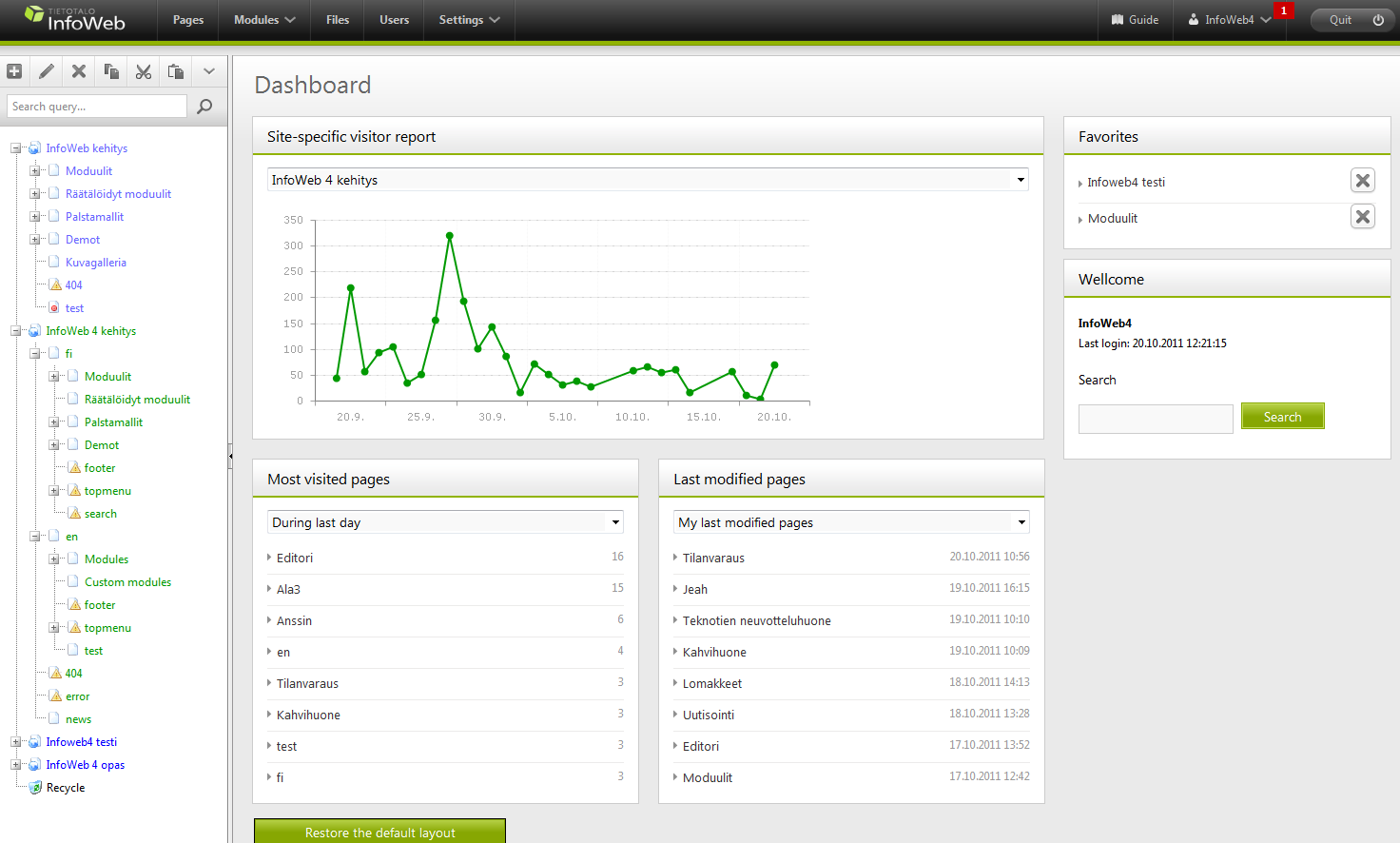Open the My last modified pages dropdown

click(x=851, y=522)
